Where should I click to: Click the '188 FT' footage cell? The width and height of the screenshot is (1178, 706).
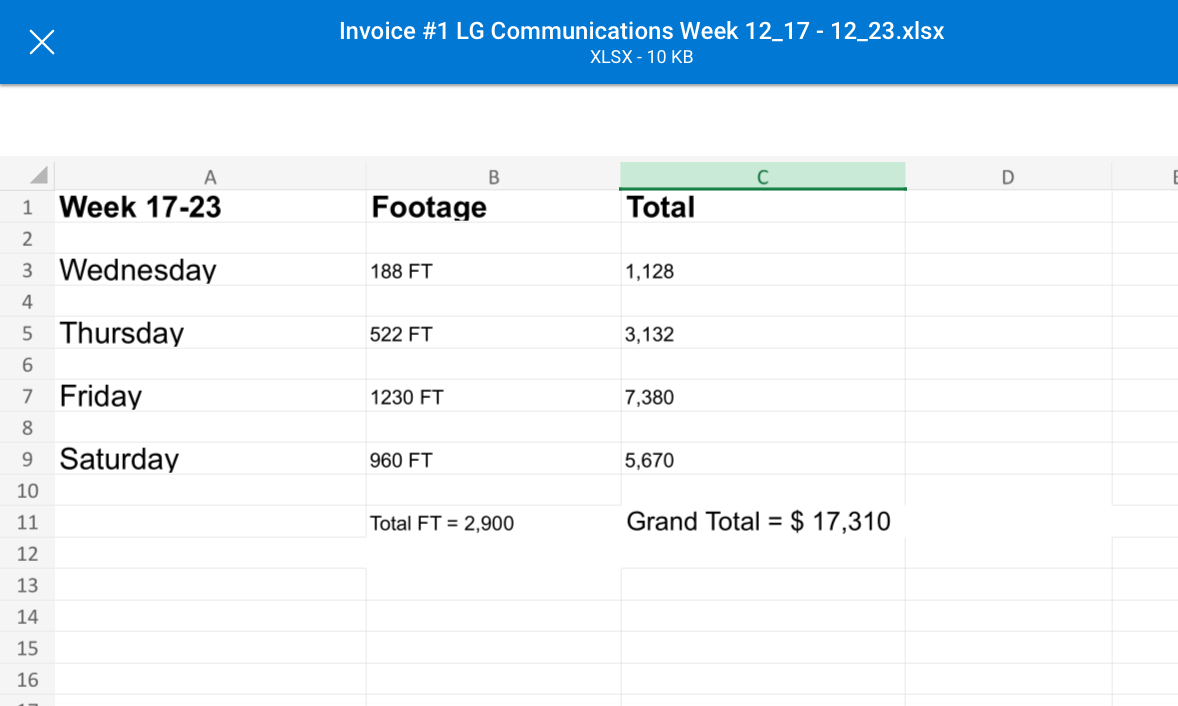coord(494,270)
